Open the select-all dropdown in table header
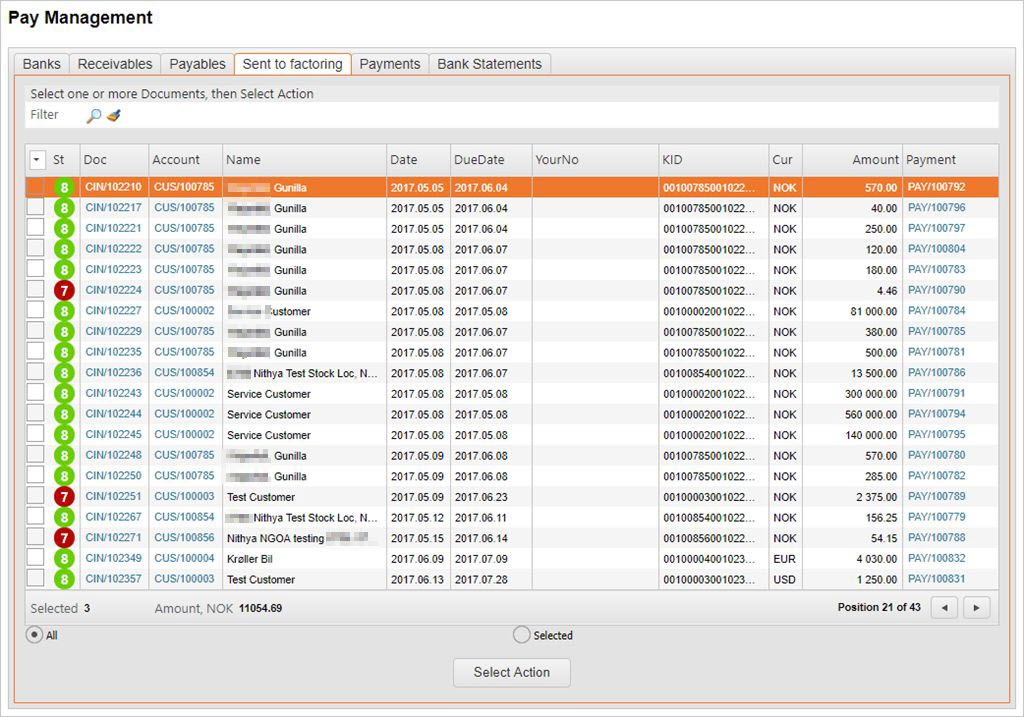 click(37, 160)
